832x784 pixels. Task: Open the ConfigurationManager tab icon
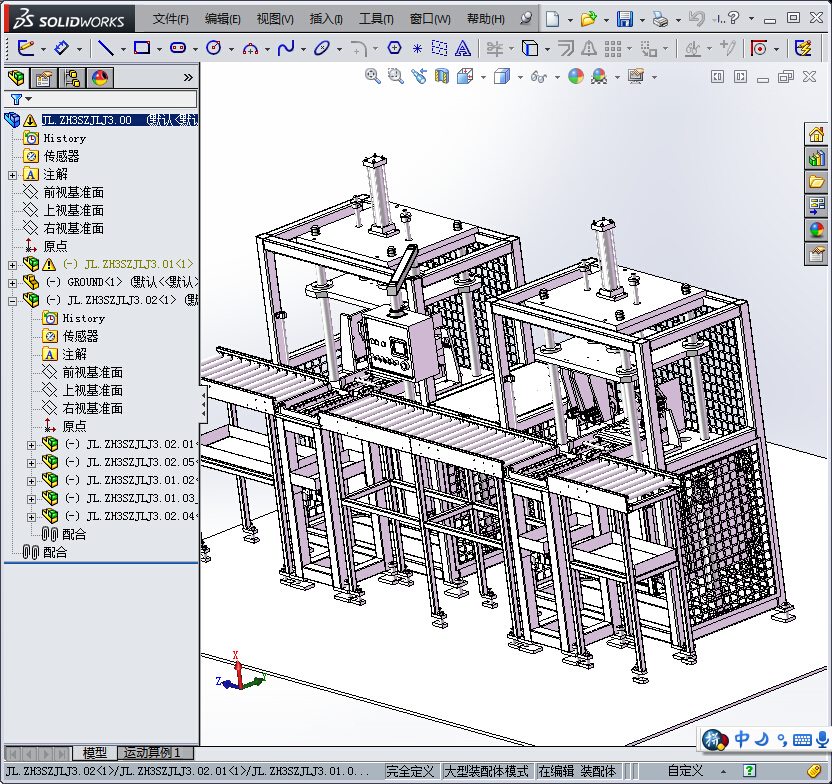point(72,79)
